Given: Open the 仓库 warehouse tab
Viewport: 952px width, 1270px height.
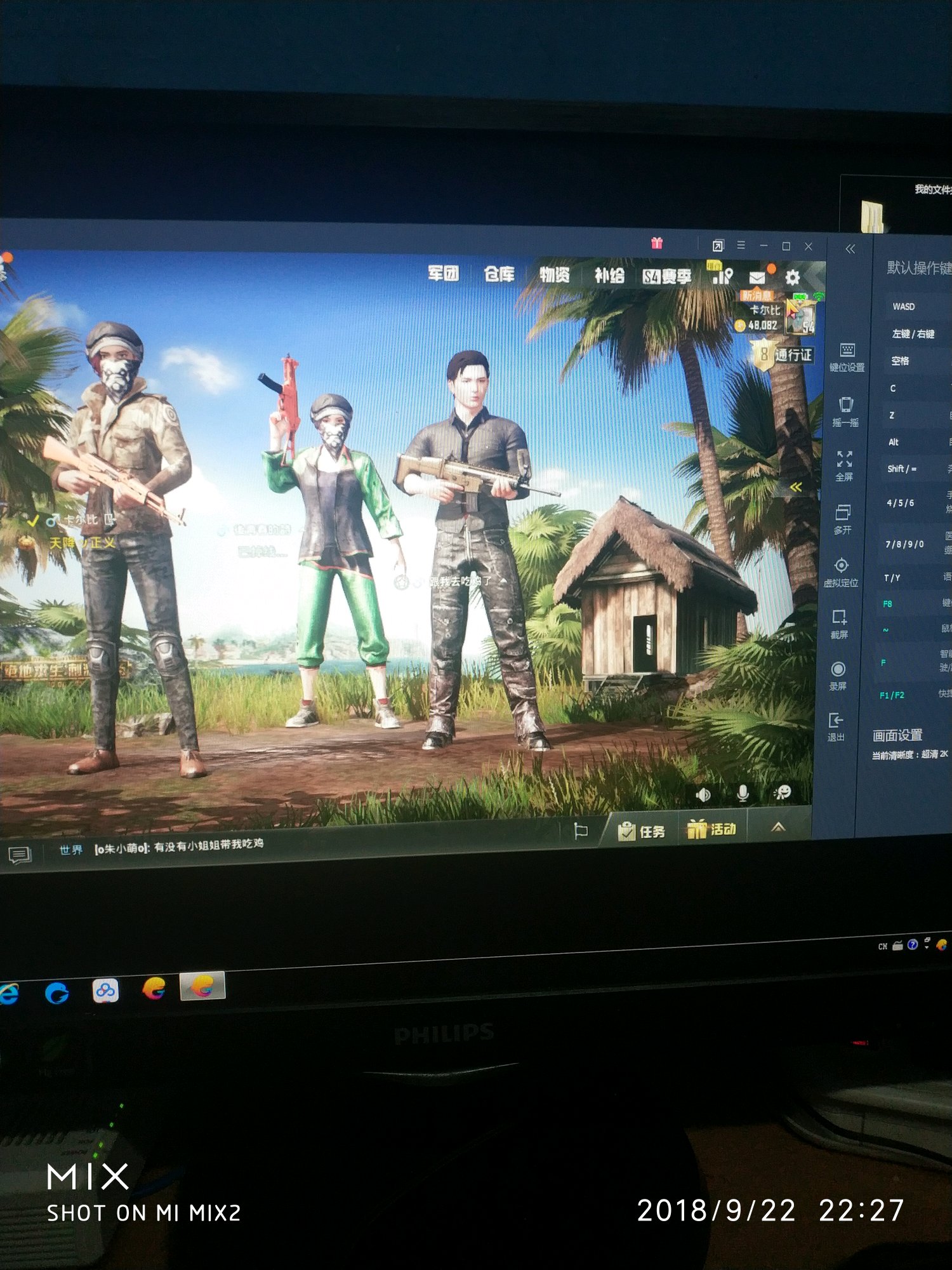Looking at the screenshot, I should (x=499, y=274).
